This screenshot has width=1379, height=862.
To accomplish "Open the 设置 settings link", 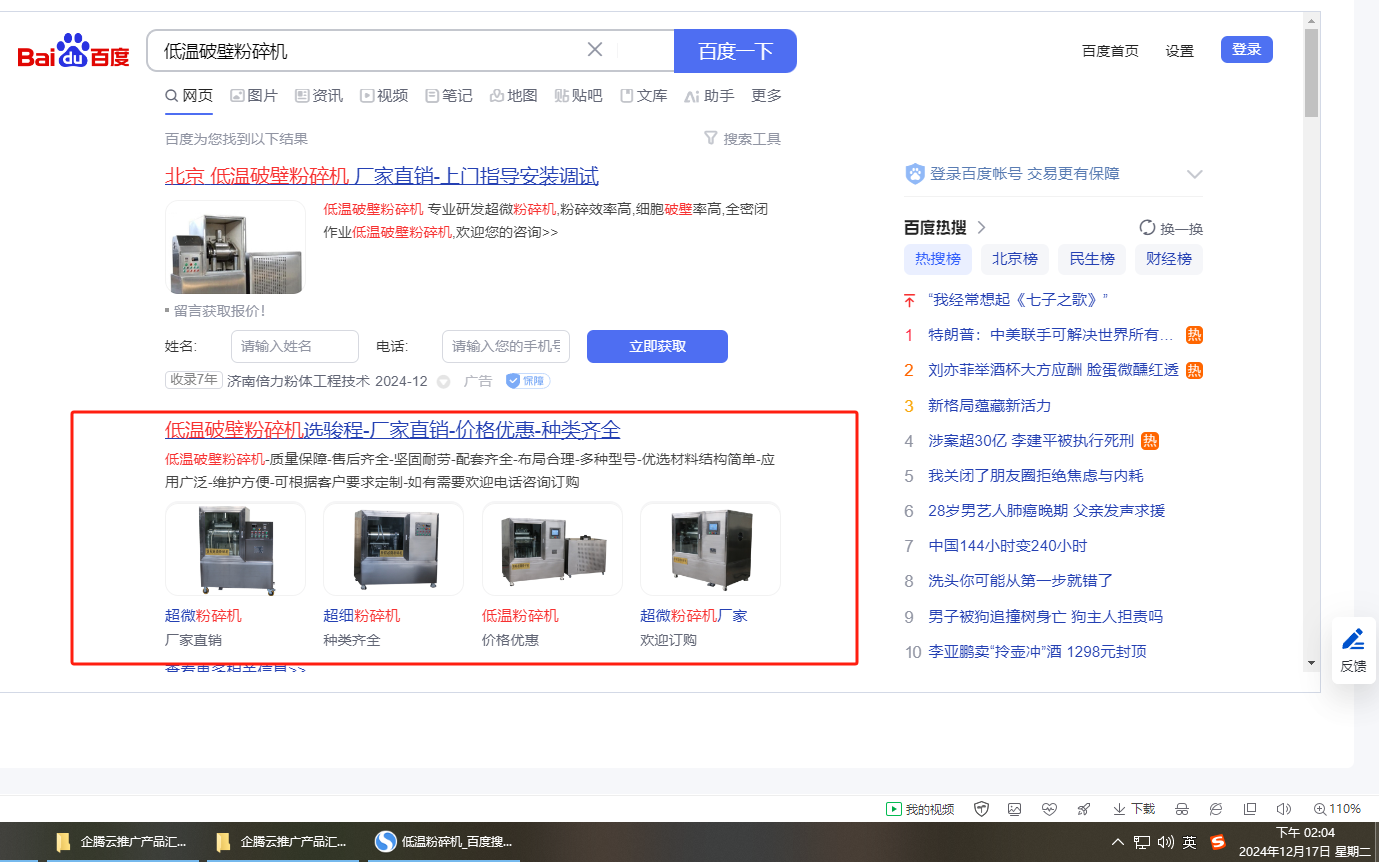I will click(1180, 51).
